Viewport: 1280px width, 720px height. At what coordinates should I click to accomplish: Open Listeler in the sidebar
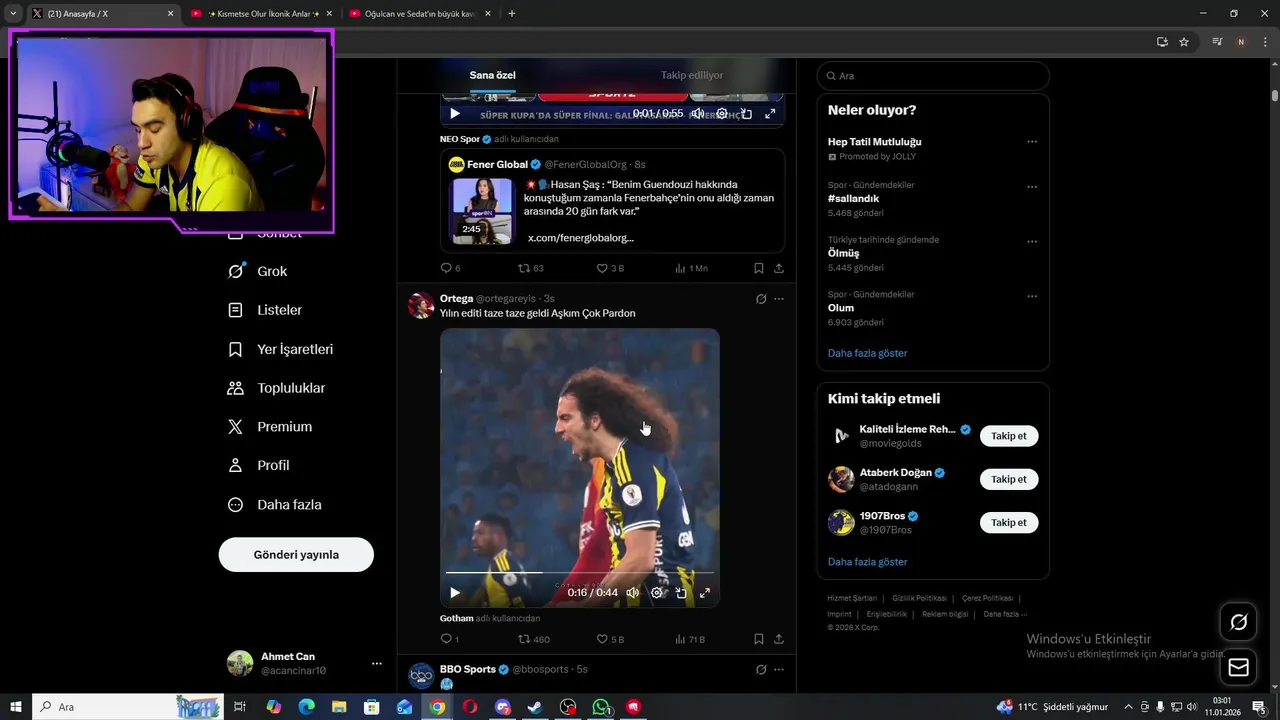[264, 310]
